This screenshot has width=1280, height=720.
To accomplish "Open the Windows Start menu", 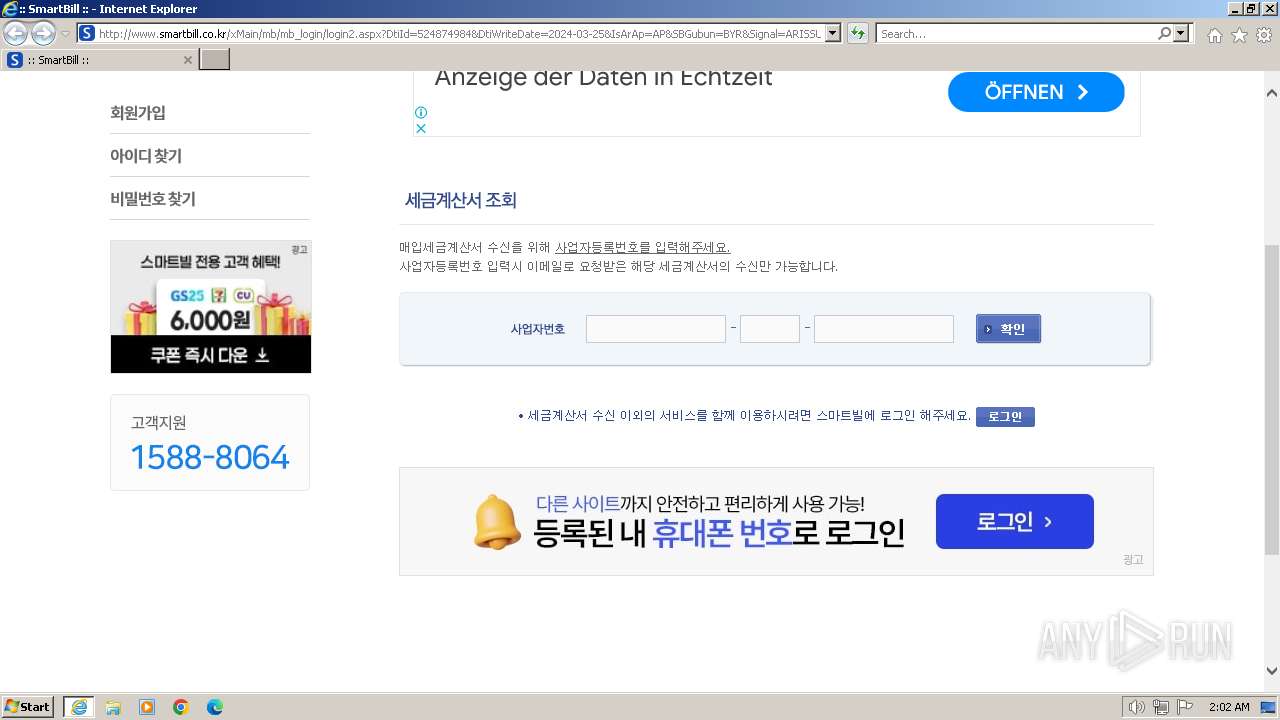I will coord(28,707).
